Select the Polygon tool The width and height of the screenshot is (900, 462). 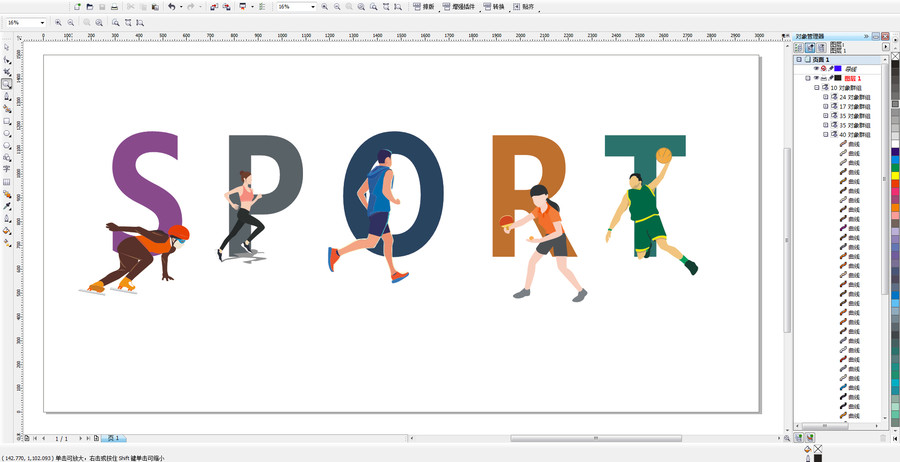click(x=7, y=145)
